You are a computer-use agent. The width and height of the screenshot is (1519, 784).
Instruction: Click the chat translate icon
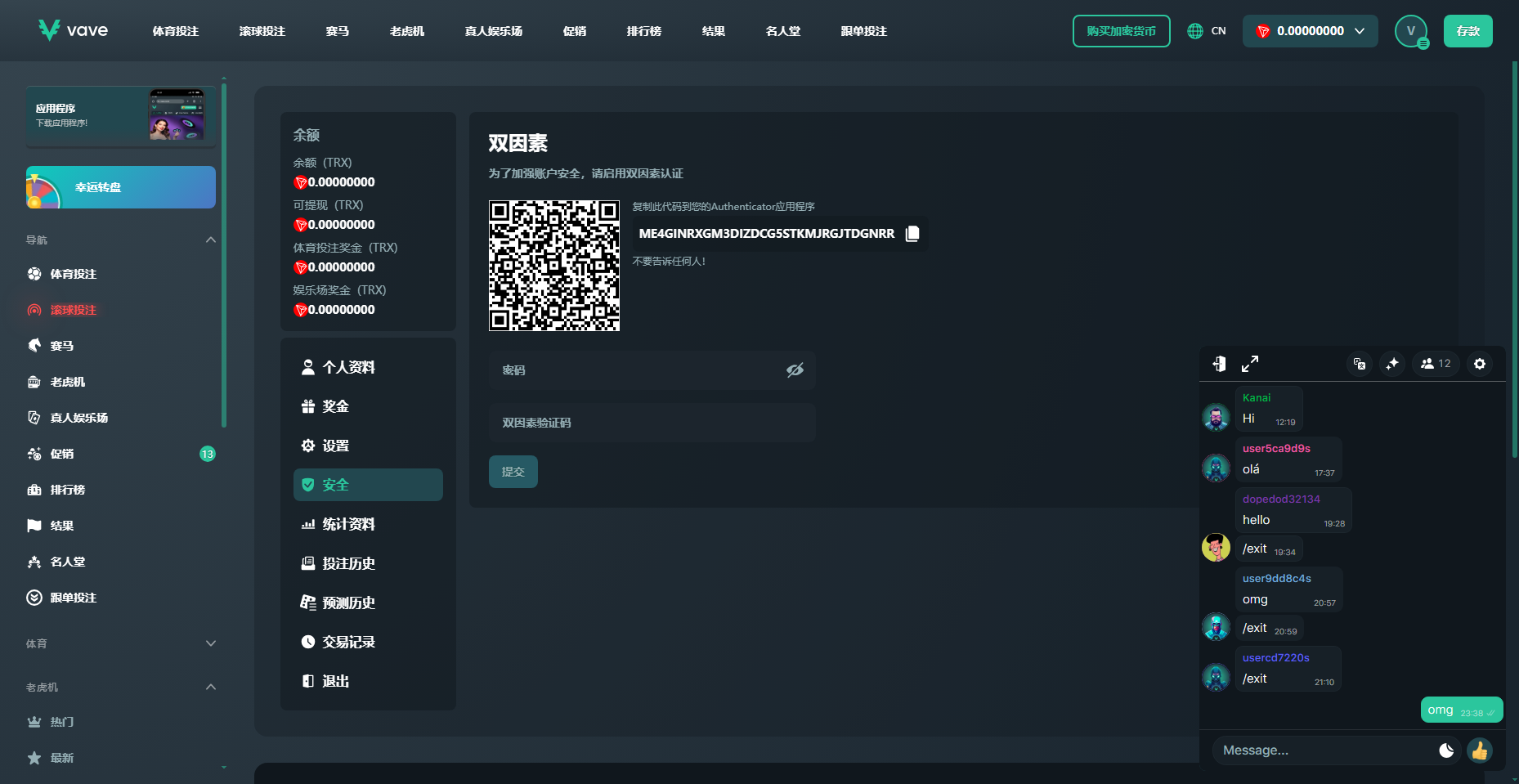point(1359,364)
